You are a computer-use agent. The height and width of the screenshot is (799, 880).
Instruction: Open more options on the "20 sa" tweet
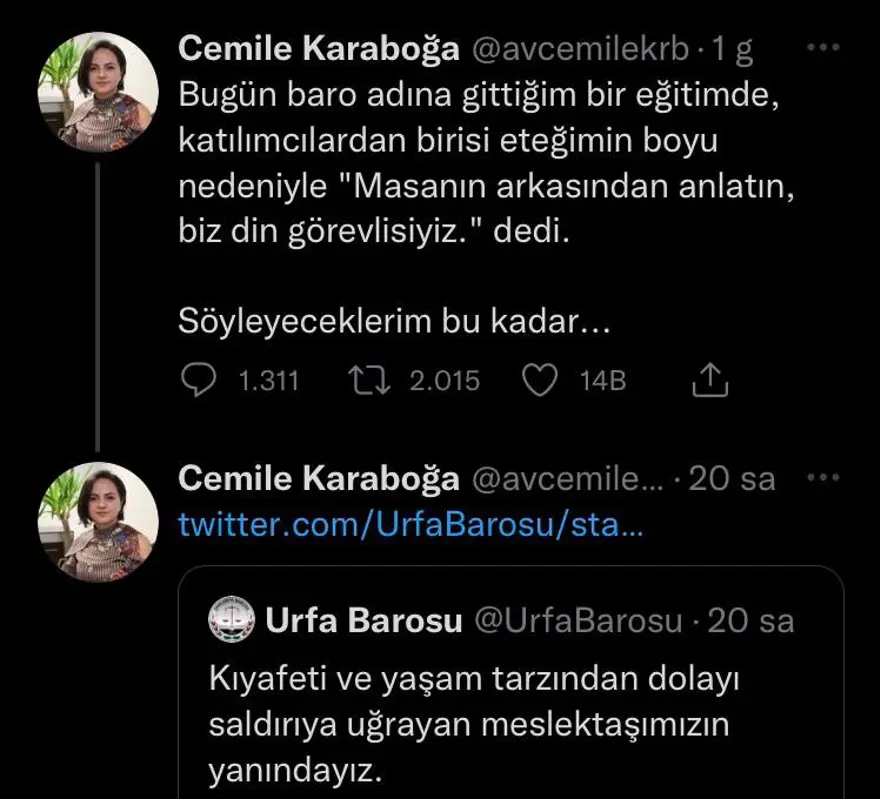(823, 478)
